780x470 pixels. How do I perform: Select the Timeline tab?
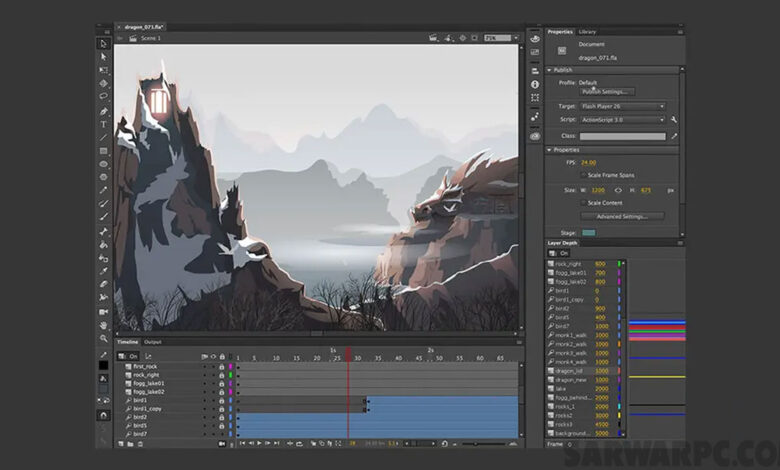click(x=127, y=342)
